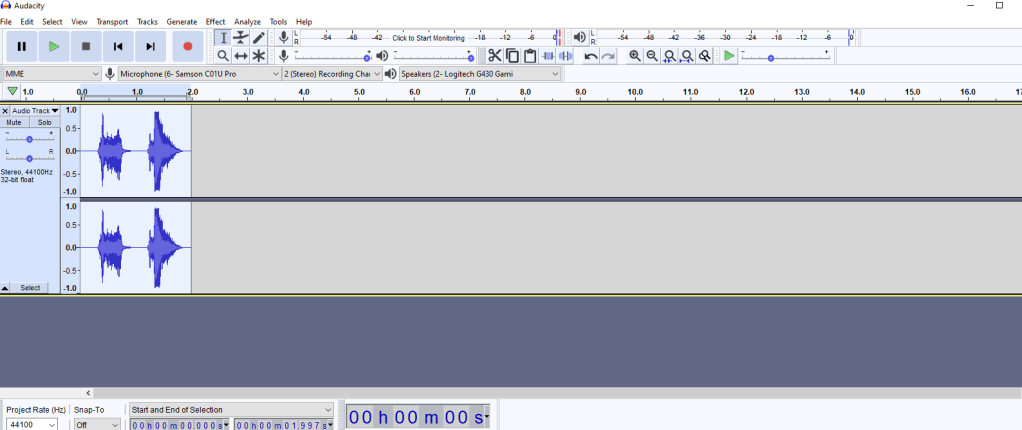The image size is (1022, 430).
Task: Solo the Audio Track
Action: [x=45, y=122]
